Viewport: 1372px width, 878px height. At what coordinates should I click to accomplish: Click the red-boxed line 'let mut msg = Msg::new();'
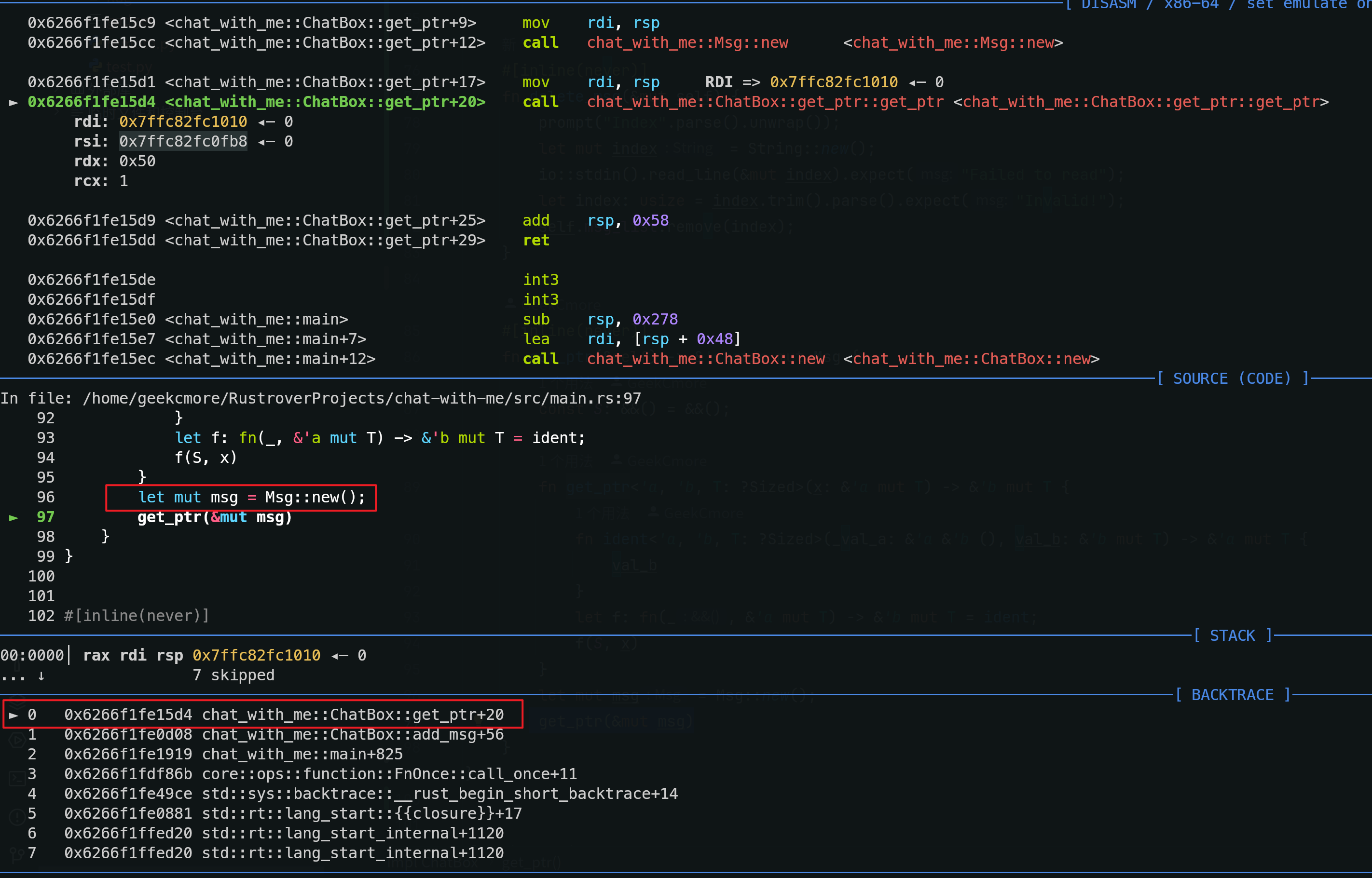(251, 498)
